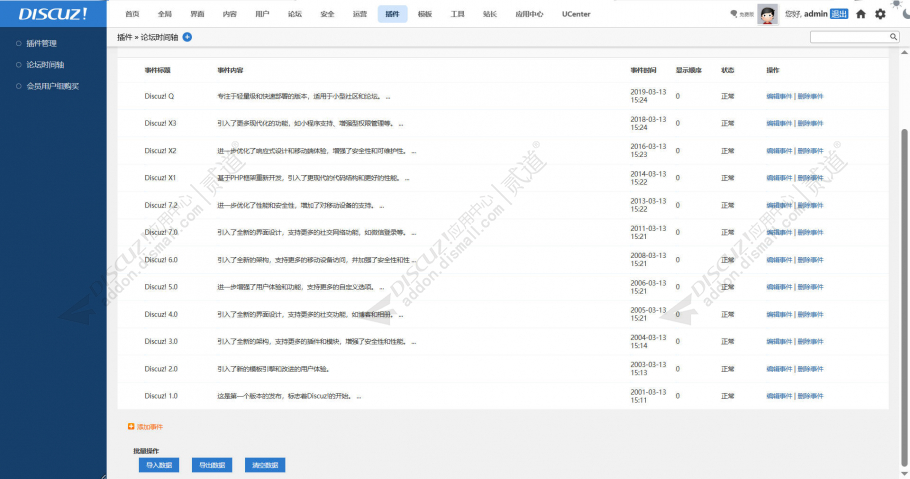This screenshot has height=479, width=910.
Task: Edit the Discuz! X2 event
Action: (779, 151)
